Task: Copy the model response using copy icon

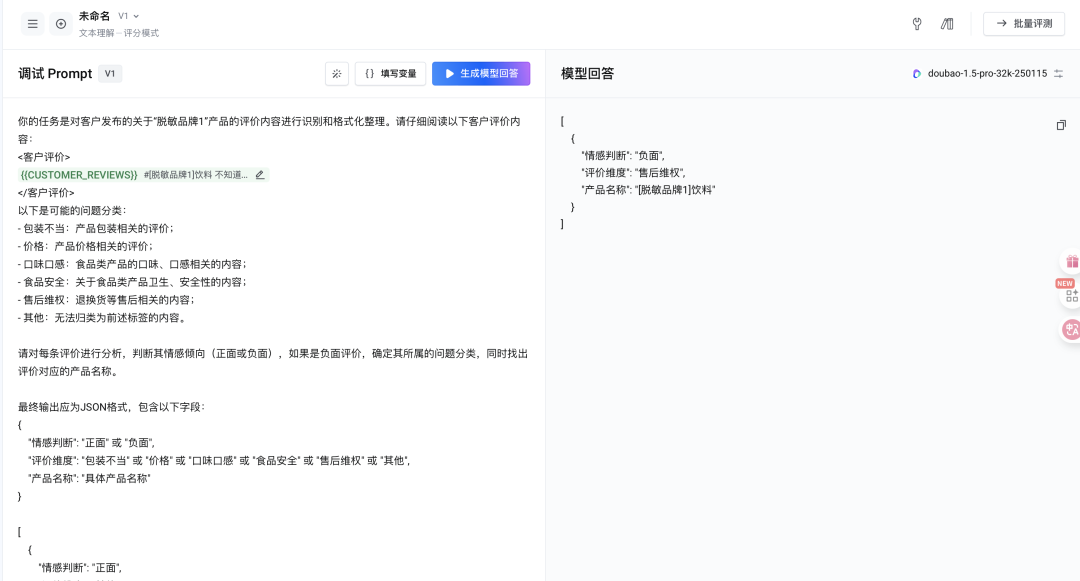Action: pyautogui.click(x=1061, y=125)
